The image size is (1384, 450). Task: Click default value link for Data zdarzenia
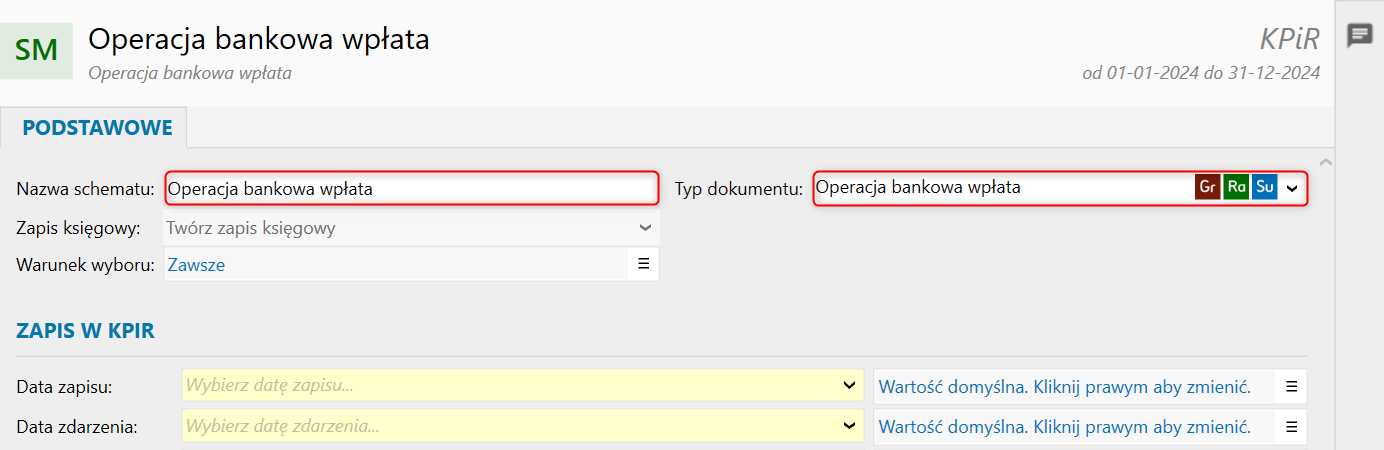click(1065, 427)
